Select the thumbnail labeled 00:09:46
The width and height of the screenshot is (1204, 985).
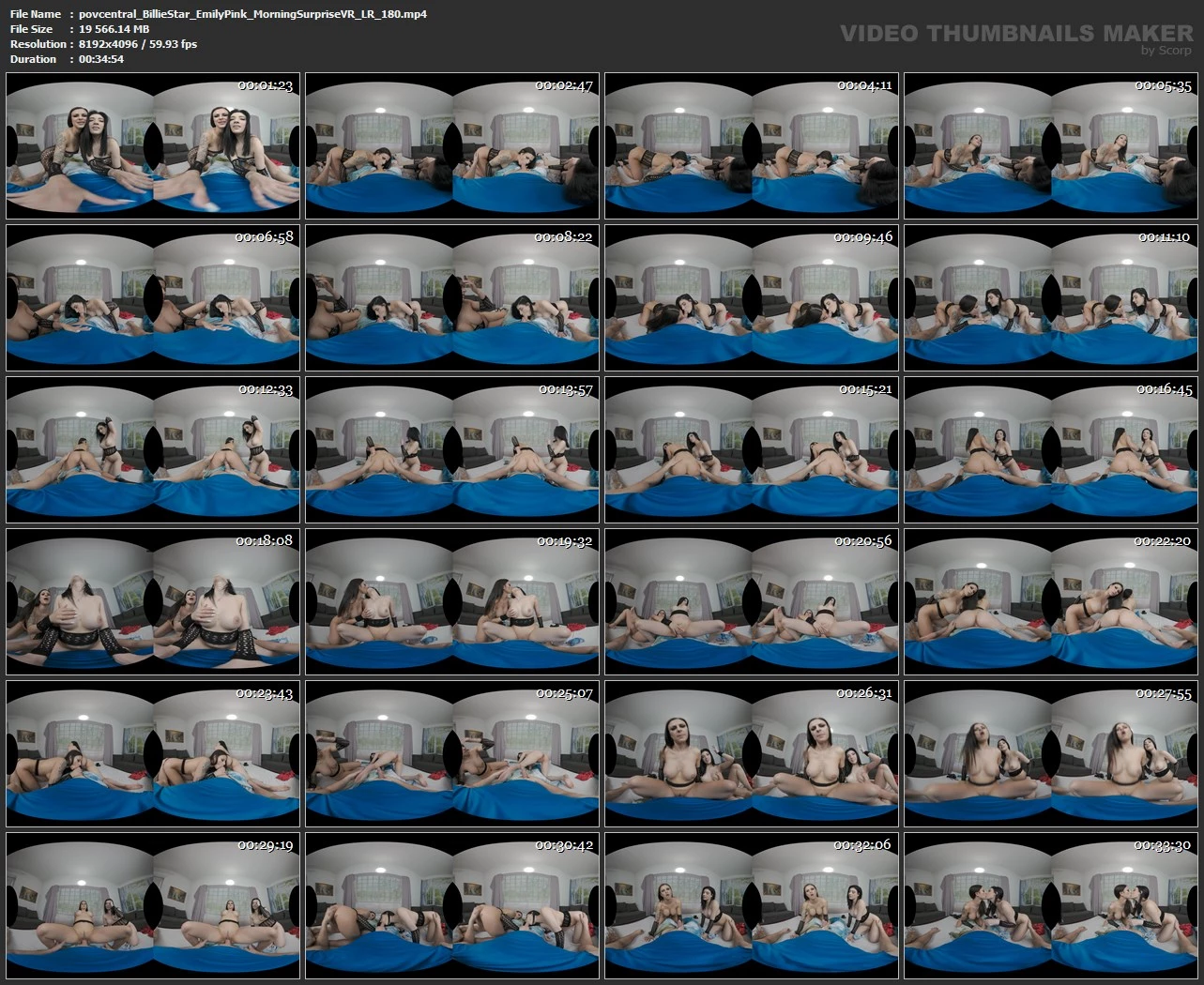(x=752, y=297)
